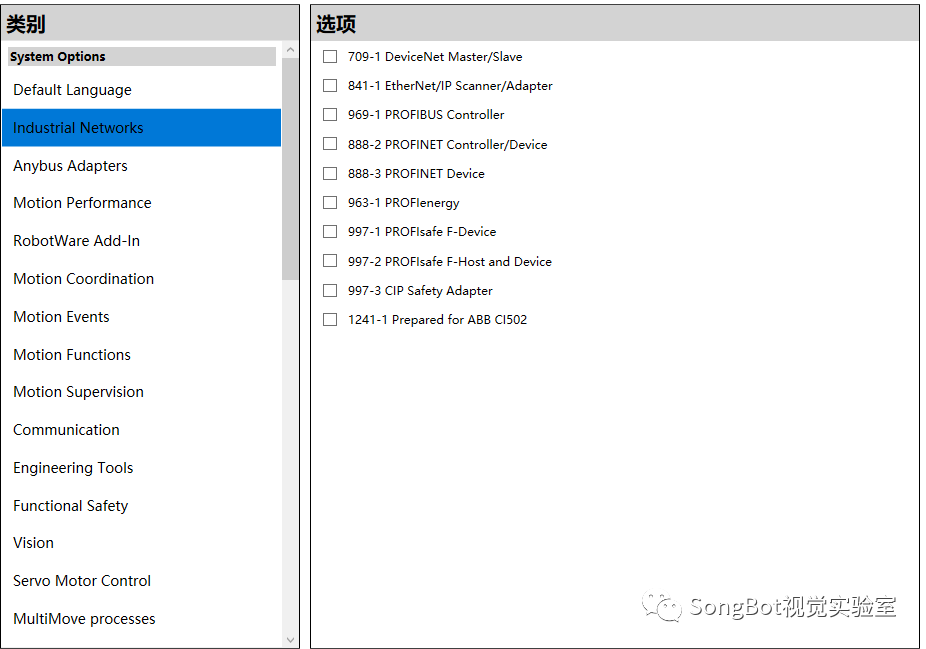Tick 997-2 PROFIsafe F-Host and Device
Image resolution: width=926 pixels, height=649 pixels.
click(x=330, y=261)
